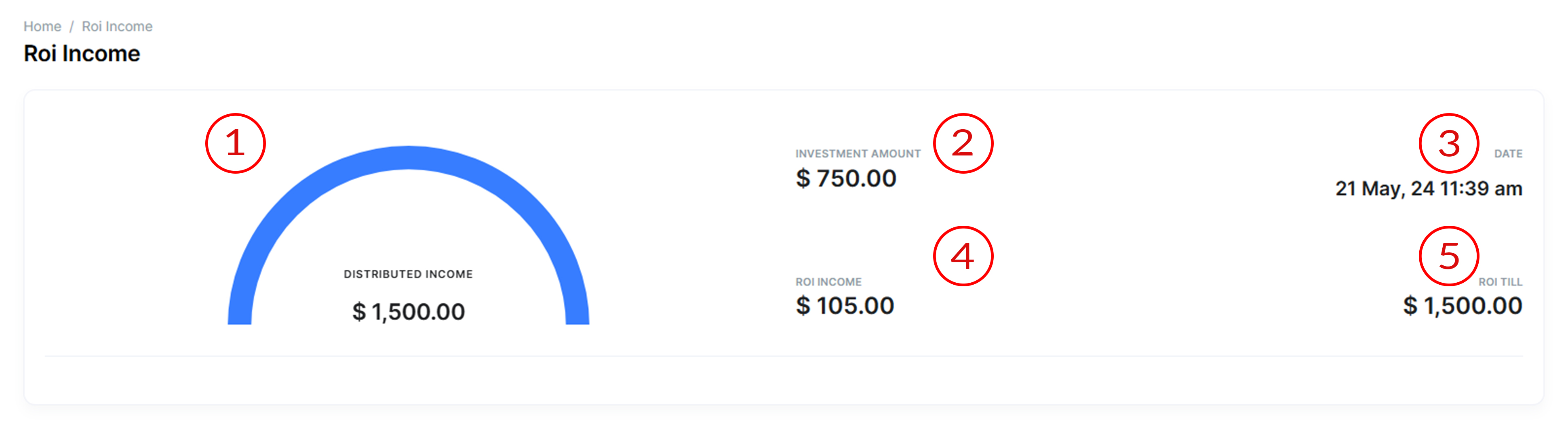1568x422 pixels.
Task: Click the red circled number 3 marker
Action: [x=1448, y=143]
